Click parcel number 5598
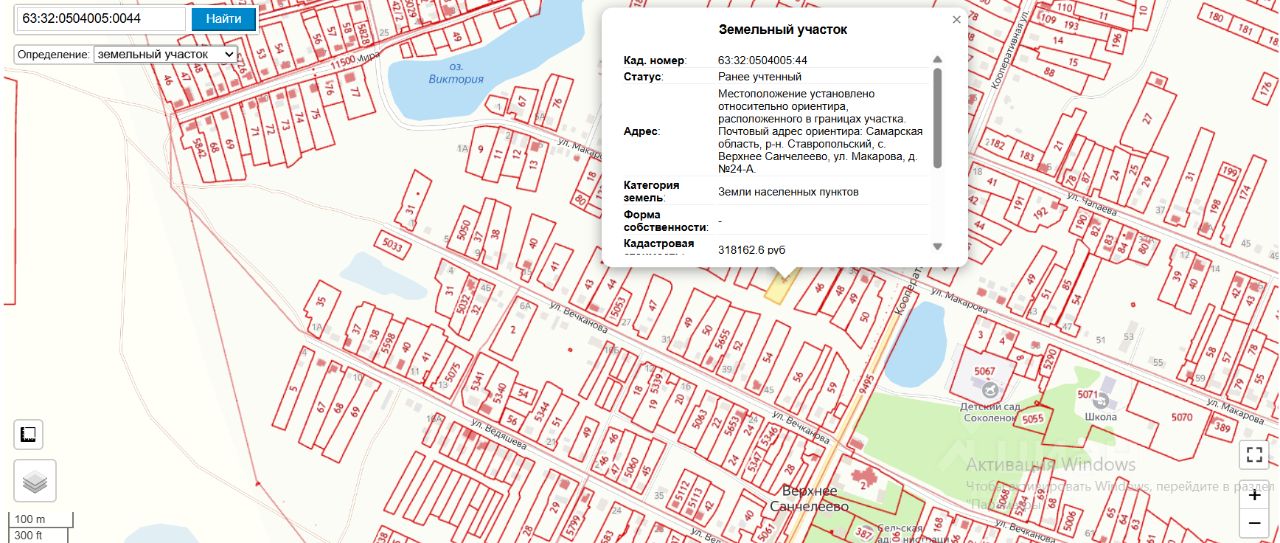Screen dimensions: 1280x543 tap(388, 346)
